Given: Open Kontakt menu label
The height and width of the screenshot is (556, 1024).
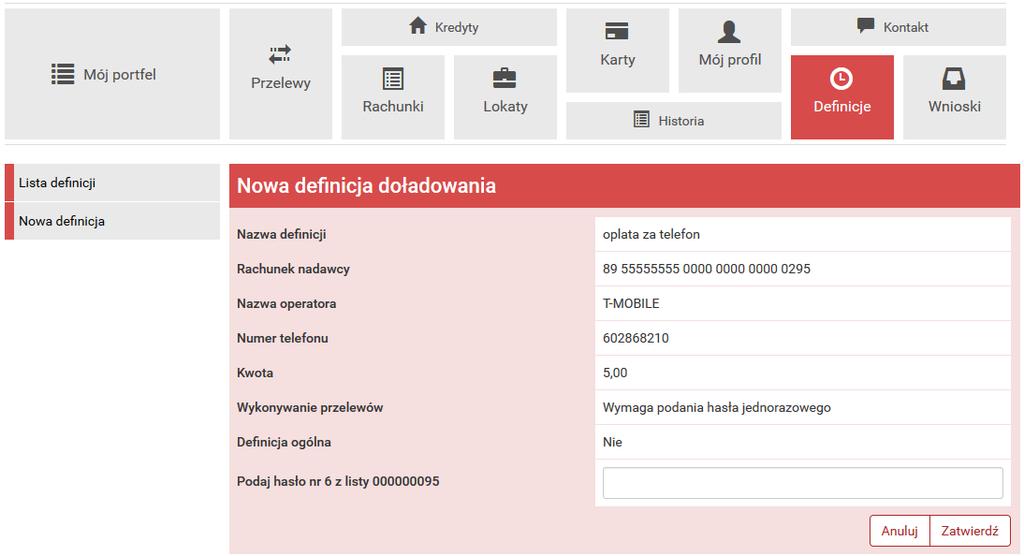Looking at the screenshot, I should pyautogui.click(x=906, y=27).
